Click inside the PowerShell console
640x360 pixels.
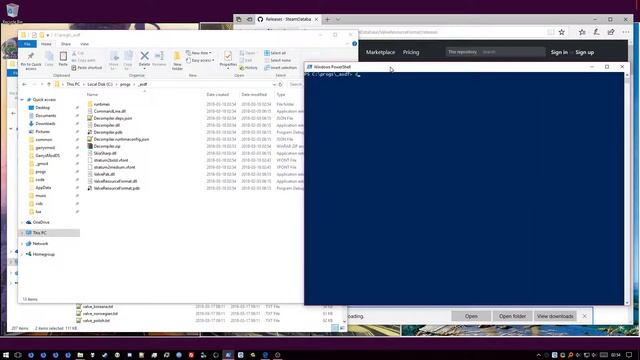tap(464, 188)
